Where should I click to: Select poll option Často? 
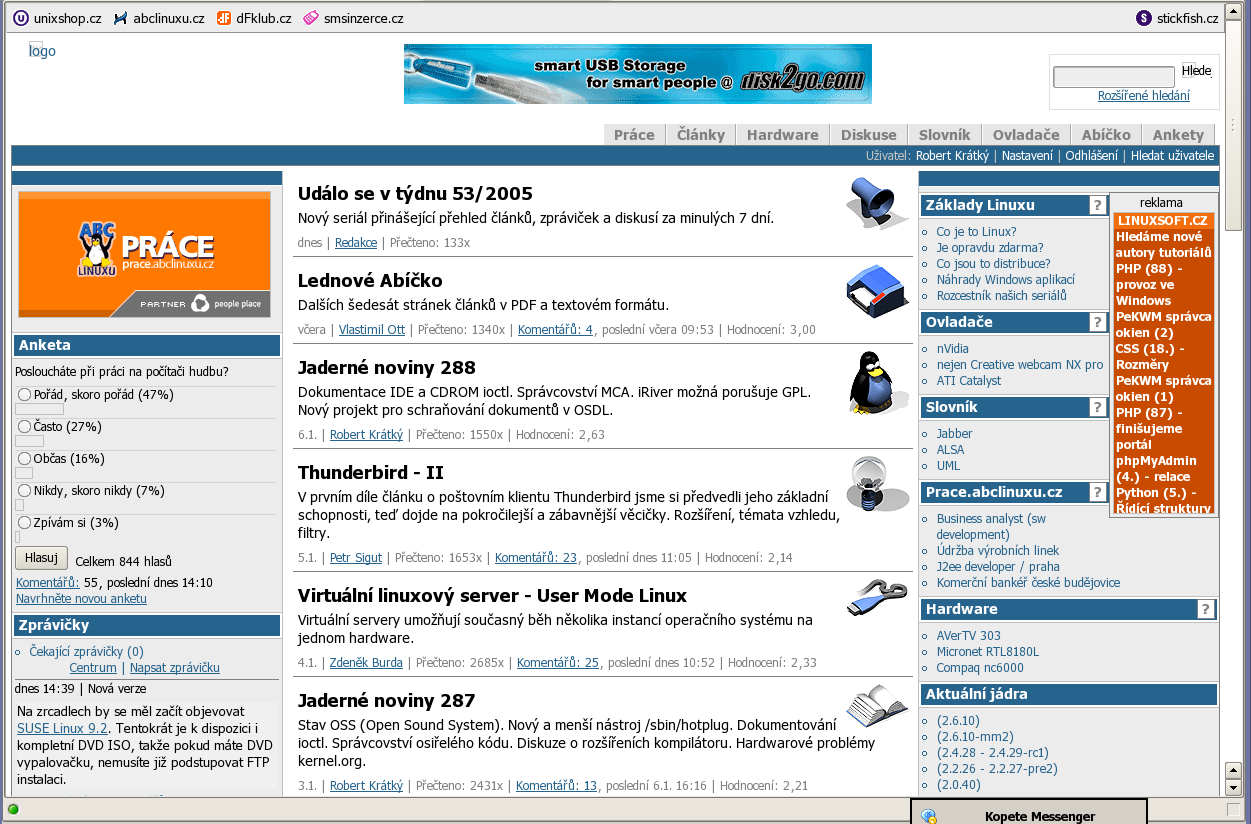tap(25, 427)
